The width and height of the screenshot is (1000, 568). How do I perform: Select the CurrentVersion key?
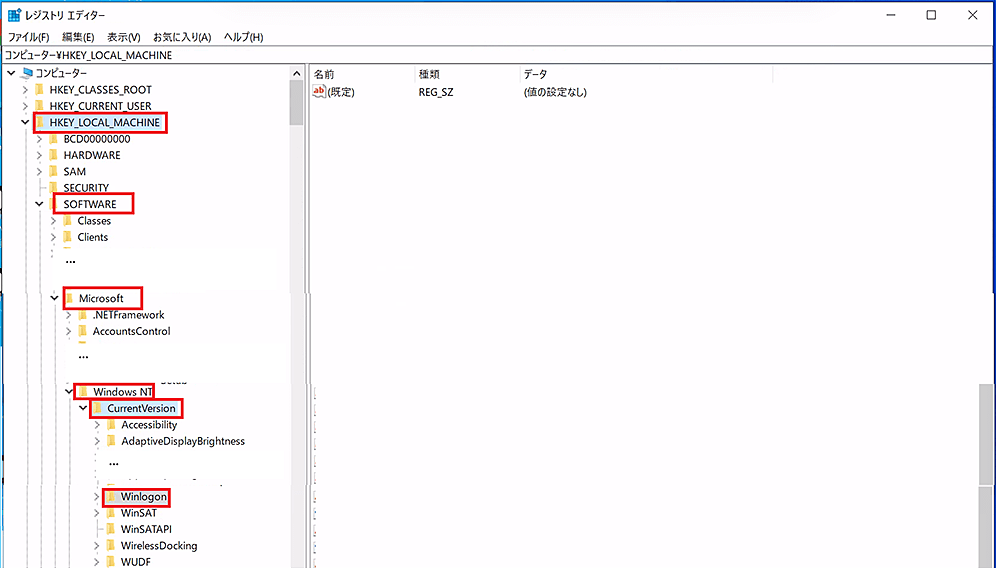point(141,409)
